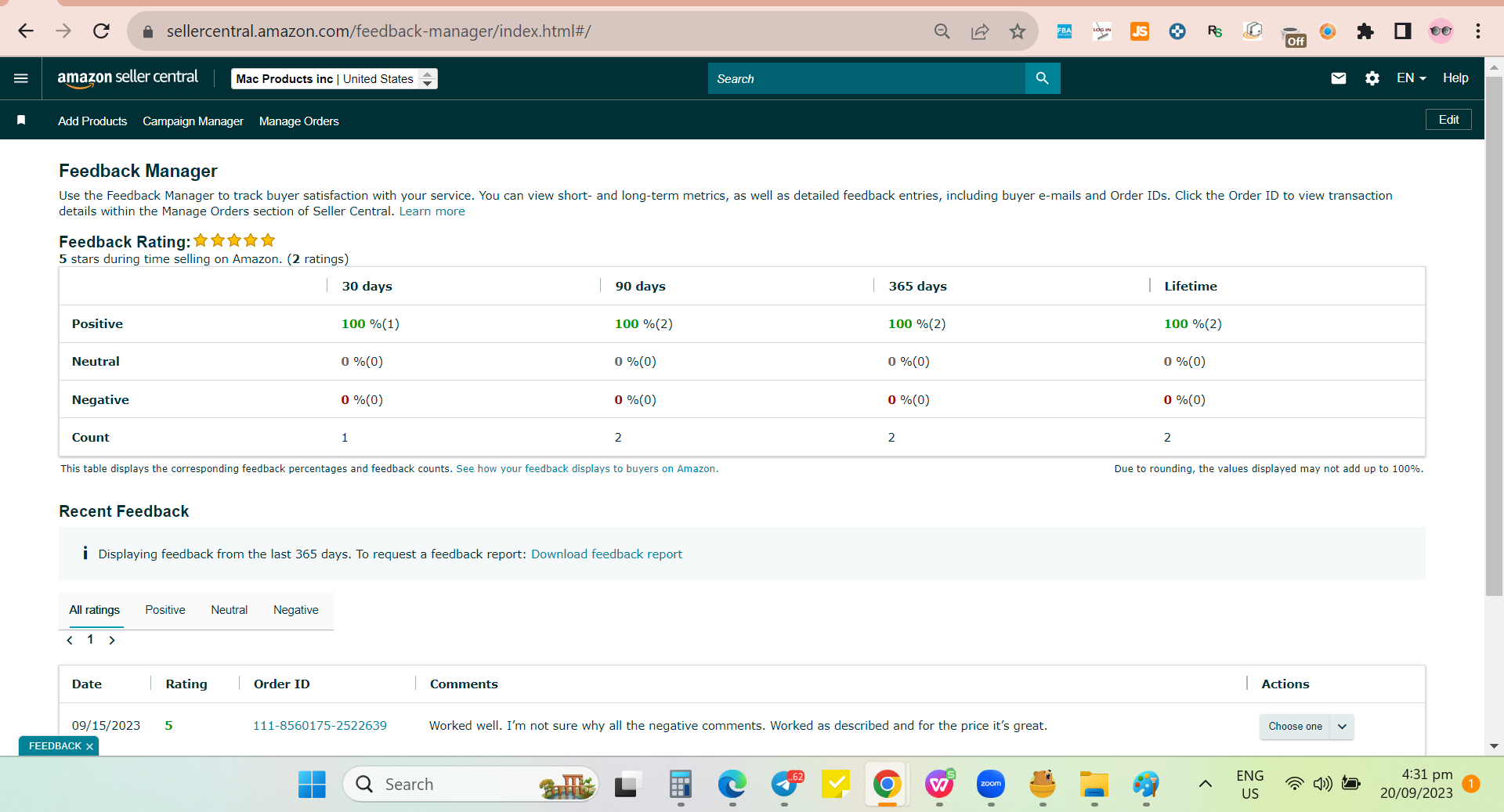
Task: Open the taskbar clock and date
Action: (1416, 784)
